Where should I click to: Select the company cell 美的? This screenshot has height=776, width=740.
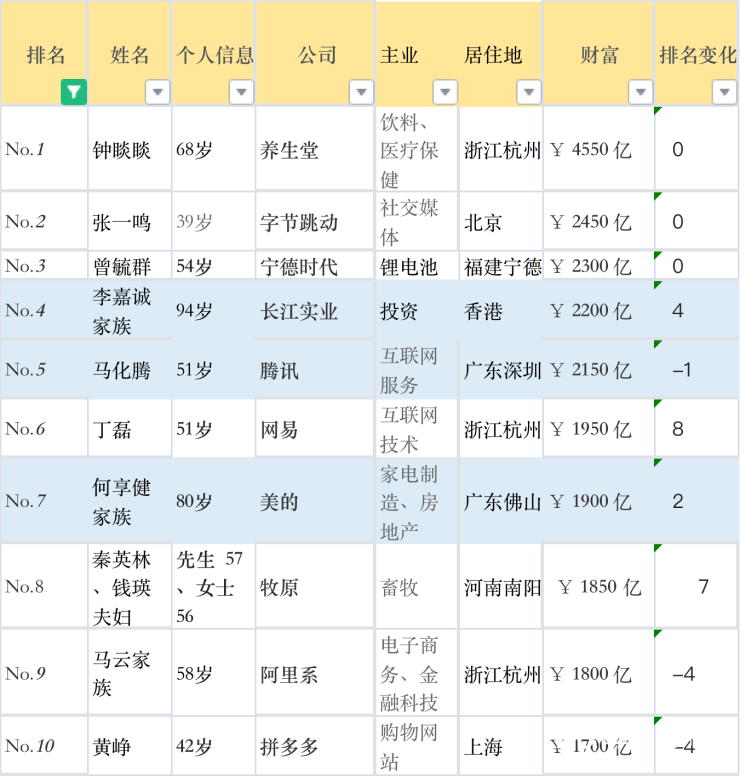(315, 501)
